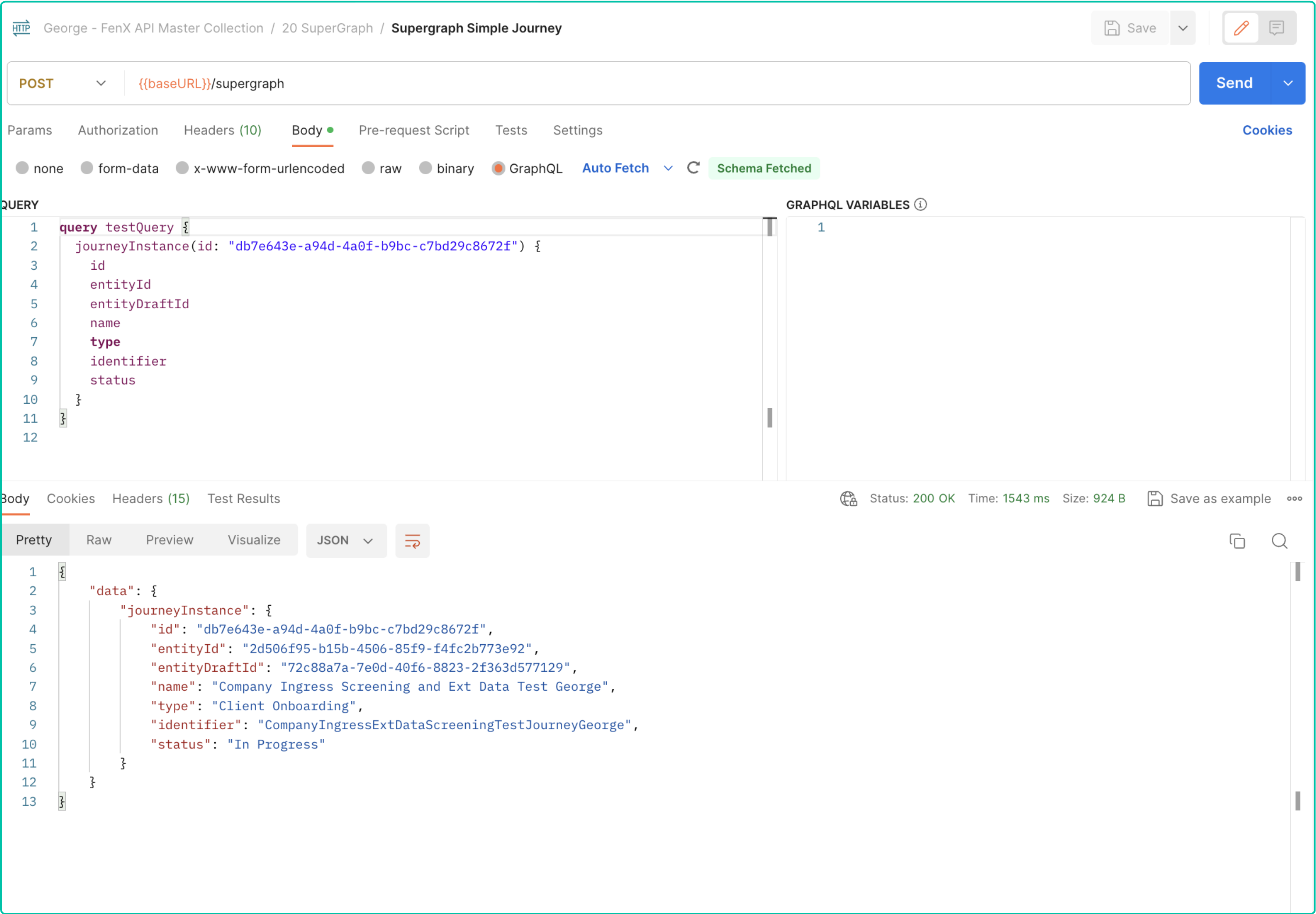This screenshot has height=914, width=1316.
Task: Open the JSON format dropdown
Action: (346, 540)
